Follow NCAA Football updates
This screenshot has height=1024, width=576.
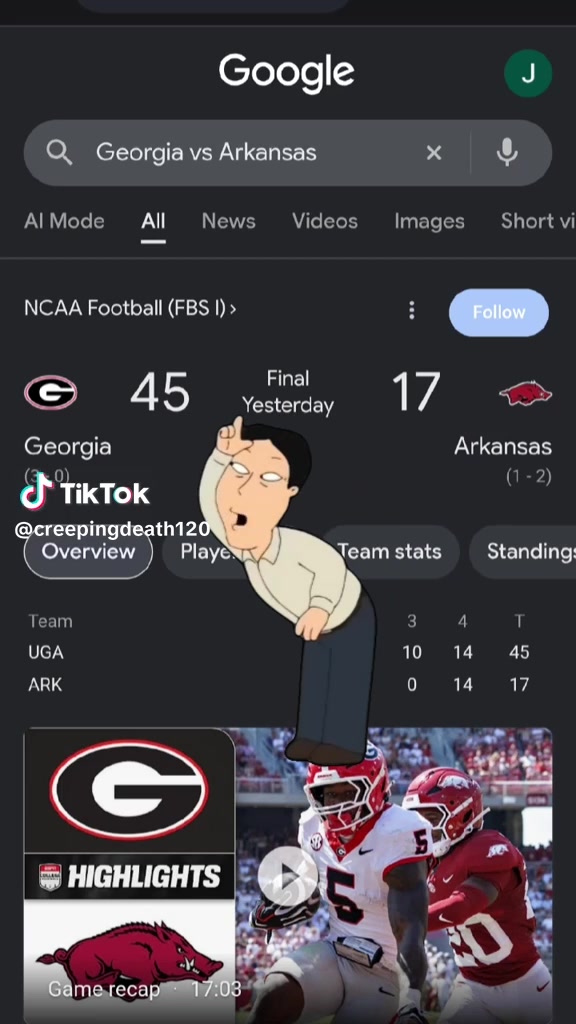pyautogui.click(x=499, y=312)
